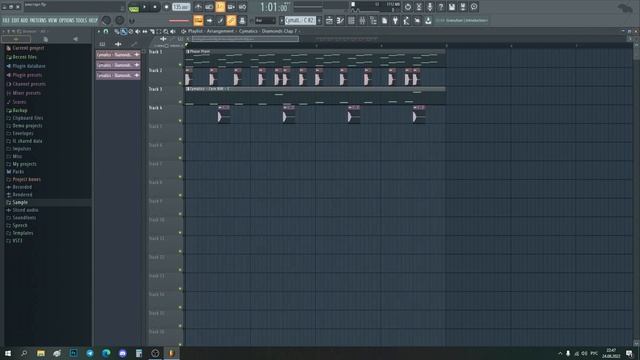
Task: Click the tempo field showing 135
Action: point(181,7)
